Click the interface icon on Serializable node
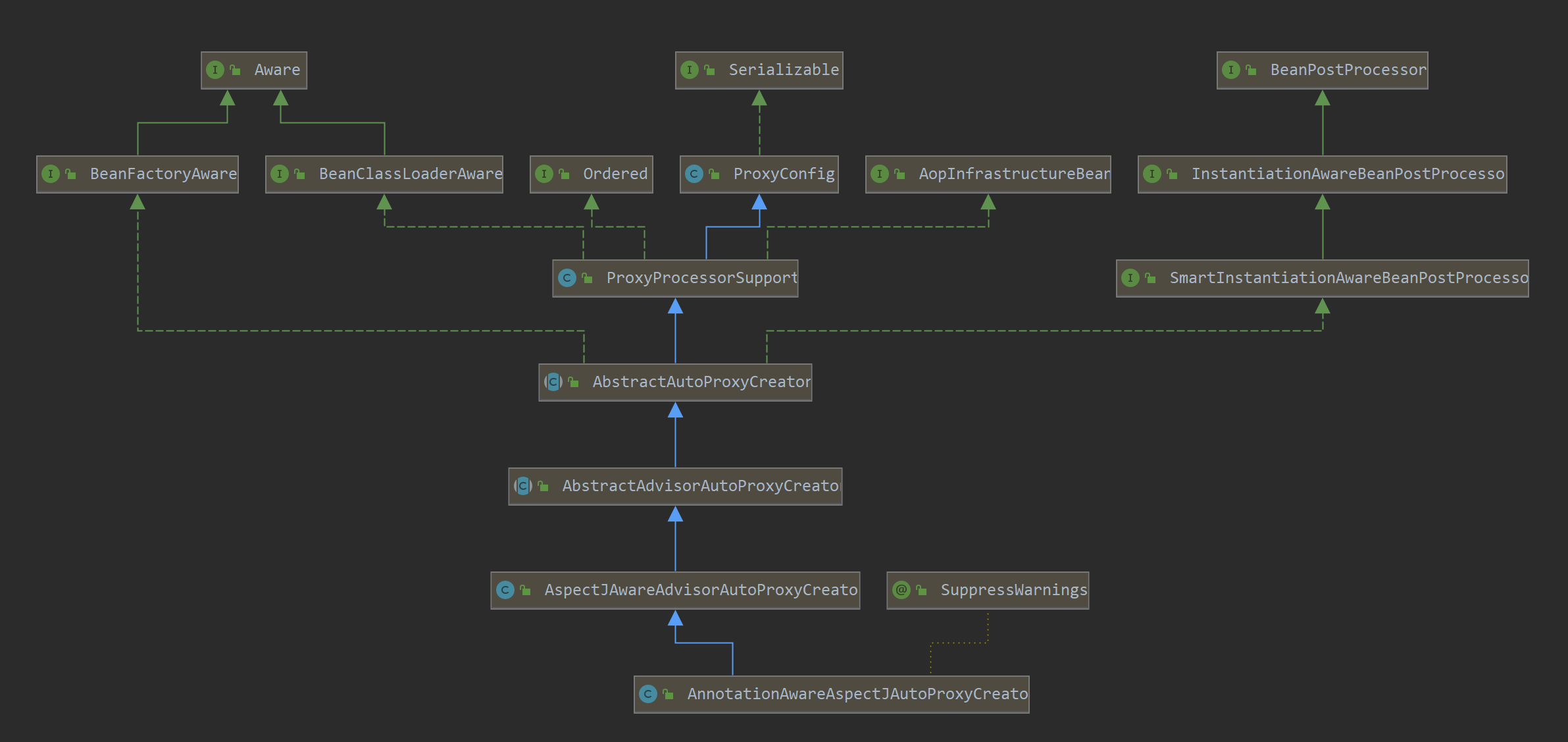 (x=690, y=70)
